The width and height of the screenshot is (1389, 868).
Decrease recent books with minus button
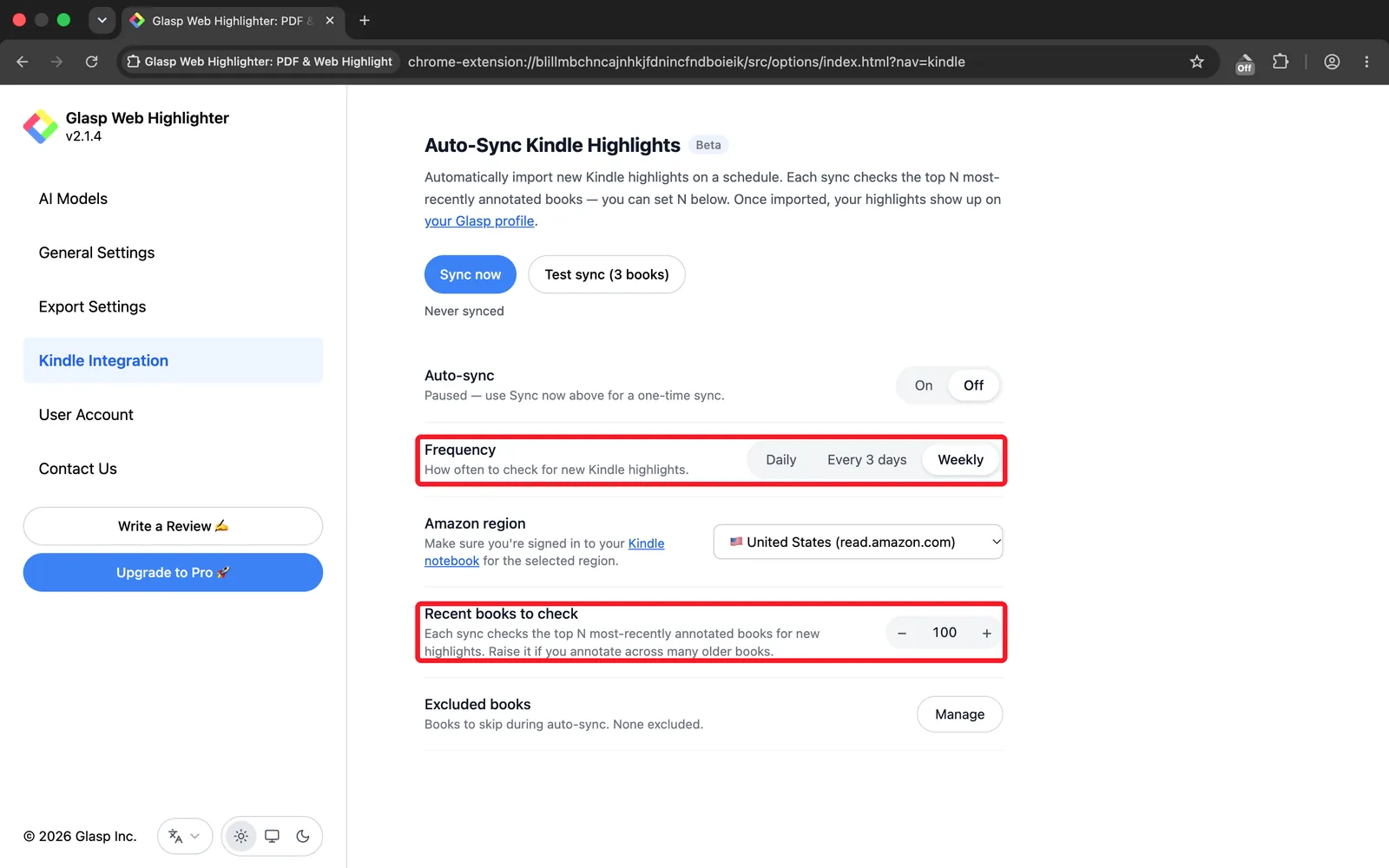(x=902, y=634)
